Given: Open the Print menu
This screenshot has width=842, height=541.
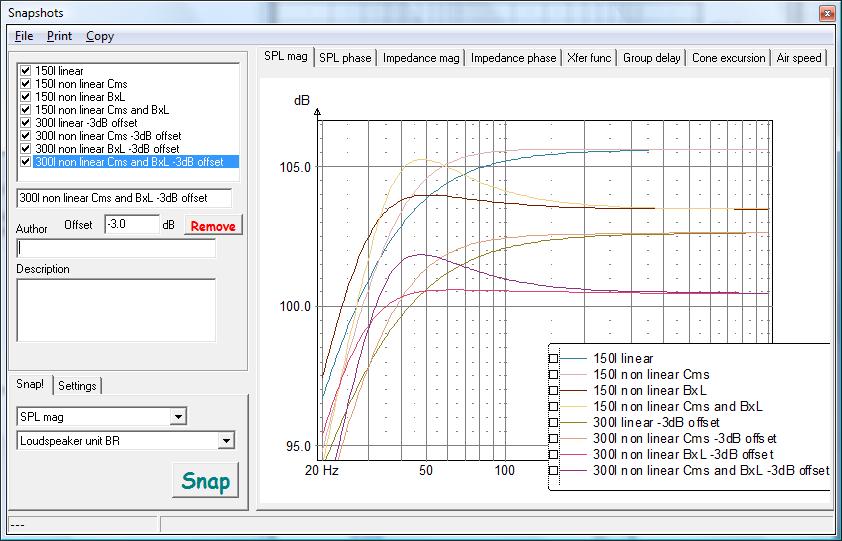Looking at the screenshot, I should coord(59,36).
